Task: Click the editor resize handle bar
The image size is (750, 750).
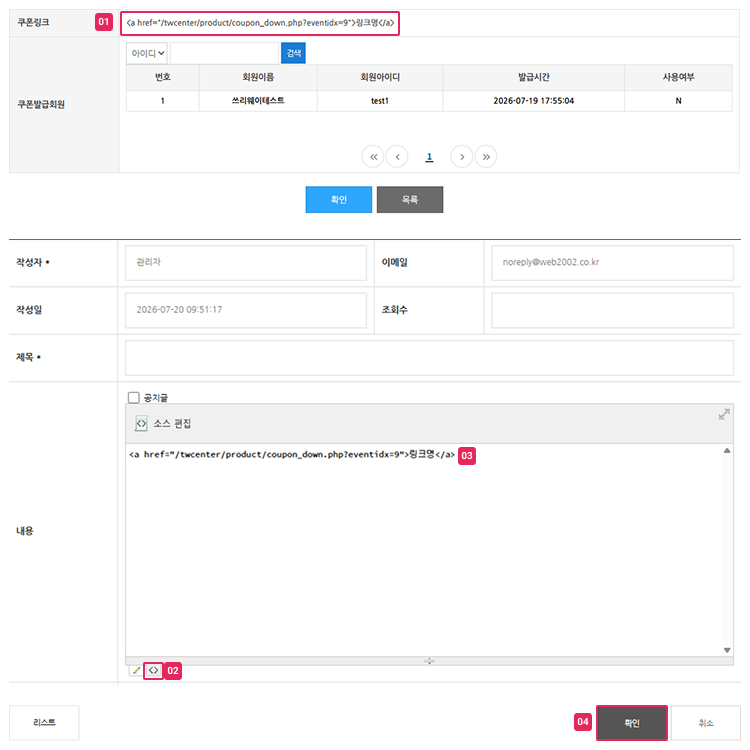Action: [429, 661]
